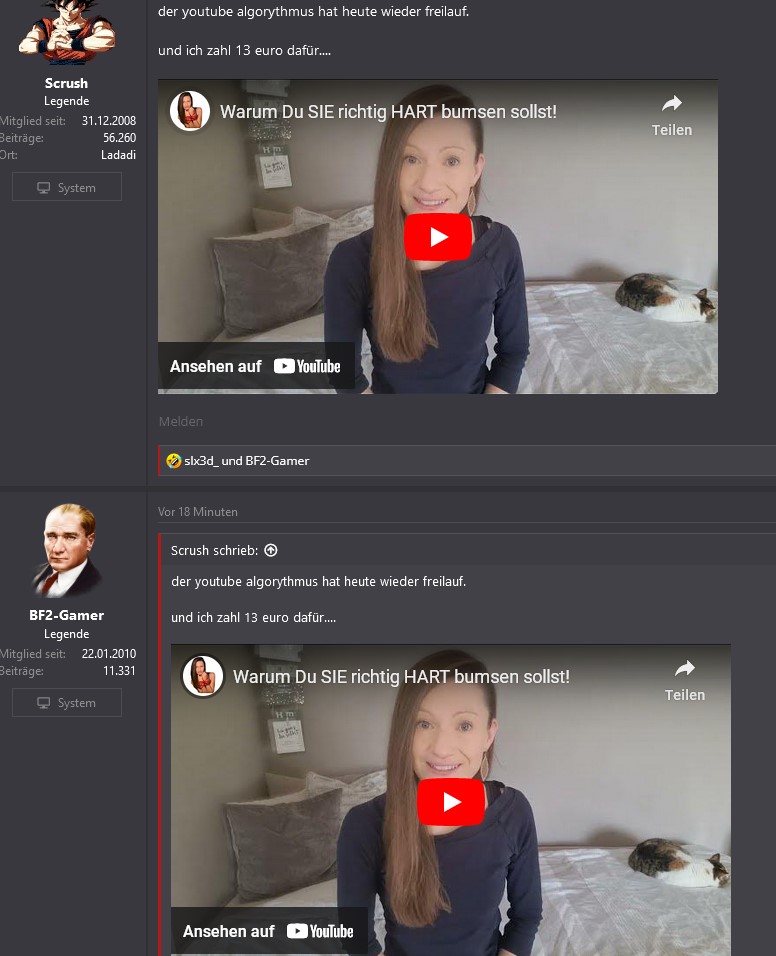
Task: Click BF2-Gamer's post count 11.331
Action: pos(119,671)
